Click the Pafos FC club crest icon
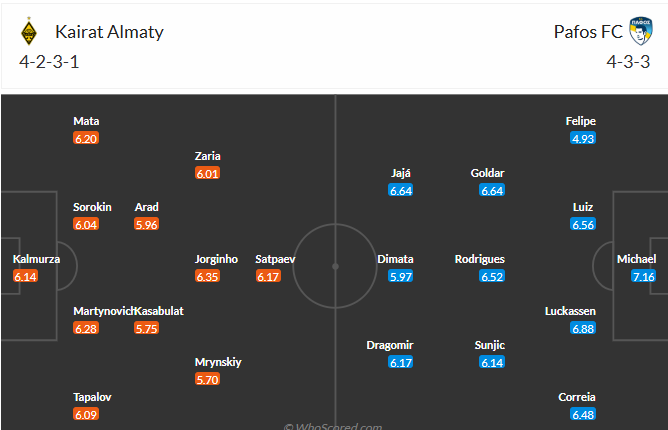 click(640, 32)
